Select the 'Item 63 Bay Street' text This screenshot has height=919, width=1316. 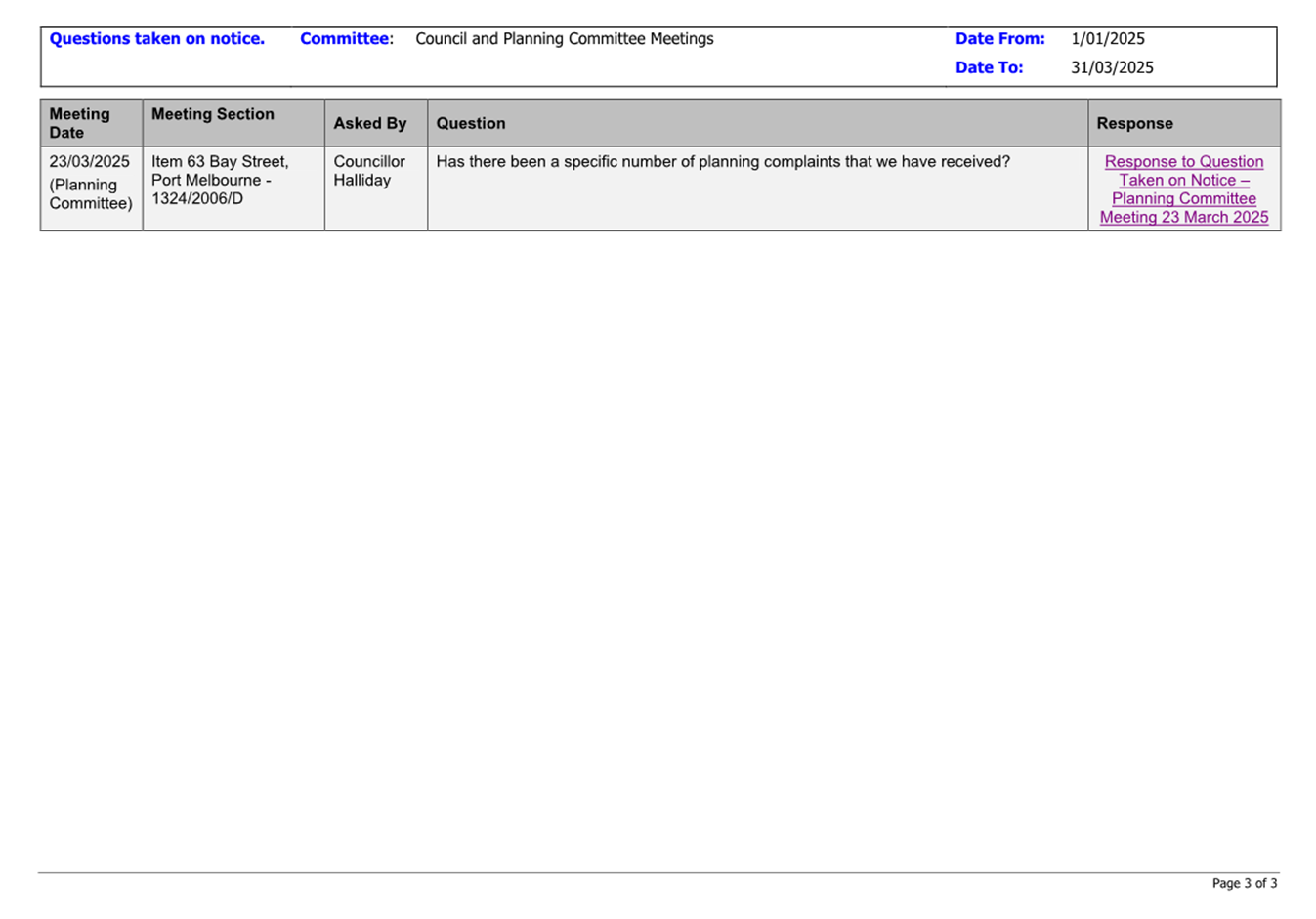click(x=220, y=161)
